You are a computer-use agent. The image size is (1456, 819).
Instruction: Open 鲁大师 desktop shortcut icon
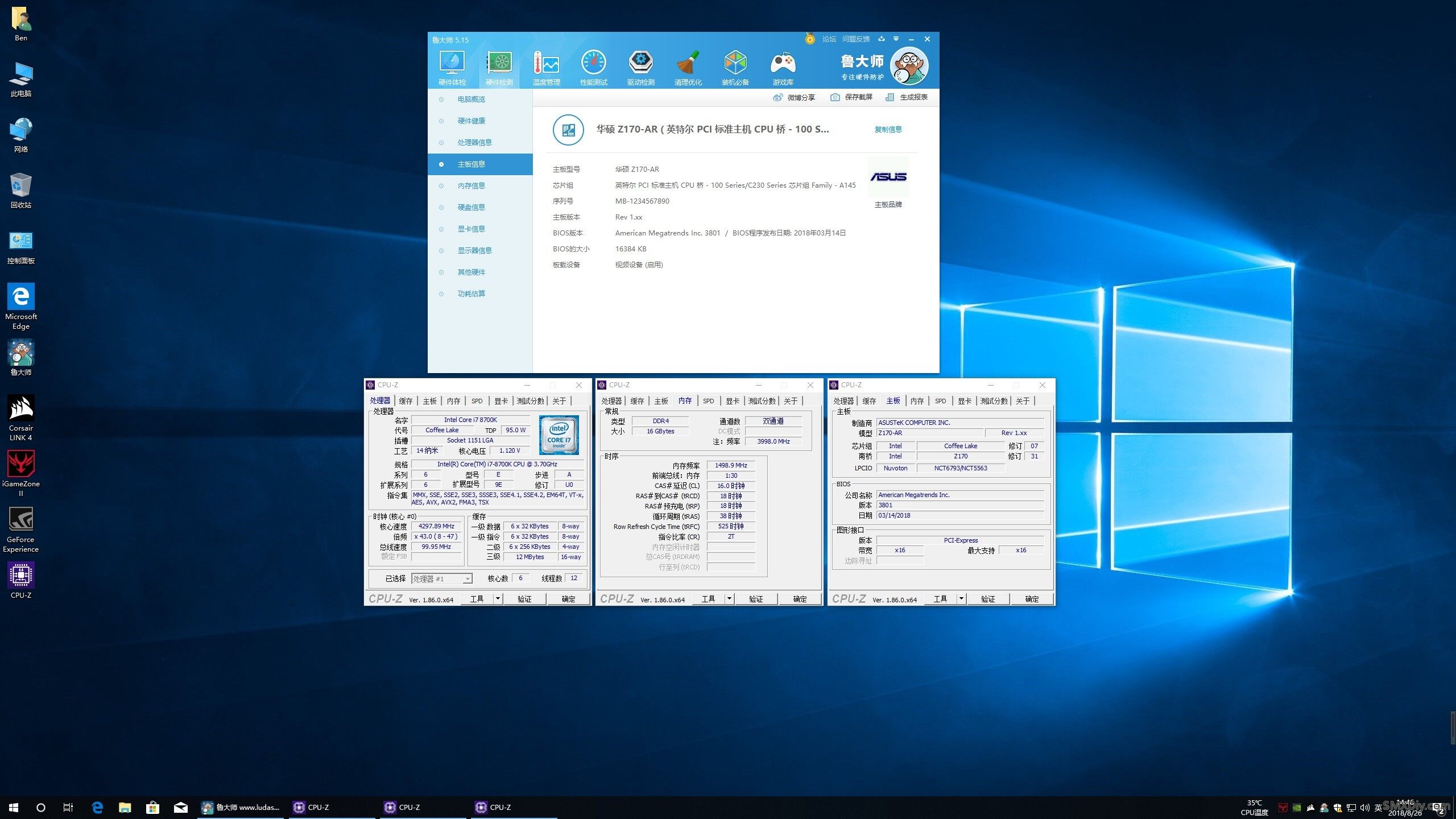[21, 358]
